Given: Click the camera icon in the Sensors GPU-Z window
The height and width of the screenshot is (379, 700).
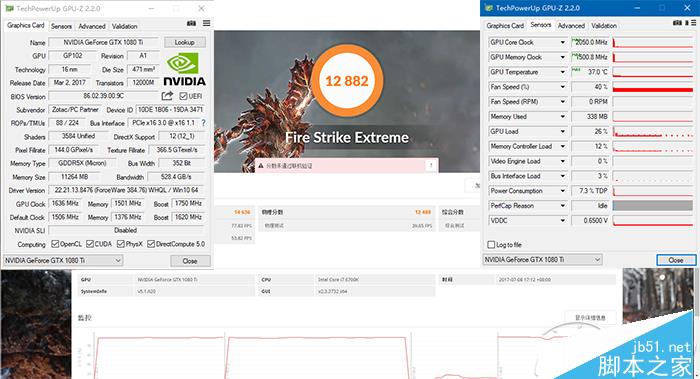Looking at the screenshot, I should 677,23.
